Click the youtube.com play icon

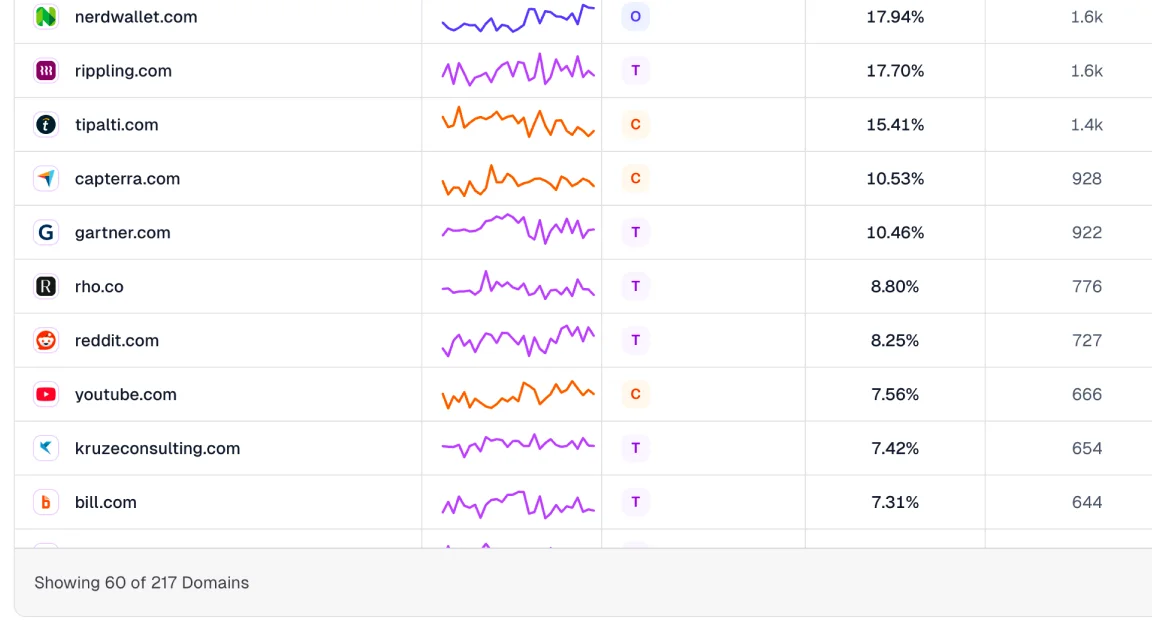click(46, 395)
